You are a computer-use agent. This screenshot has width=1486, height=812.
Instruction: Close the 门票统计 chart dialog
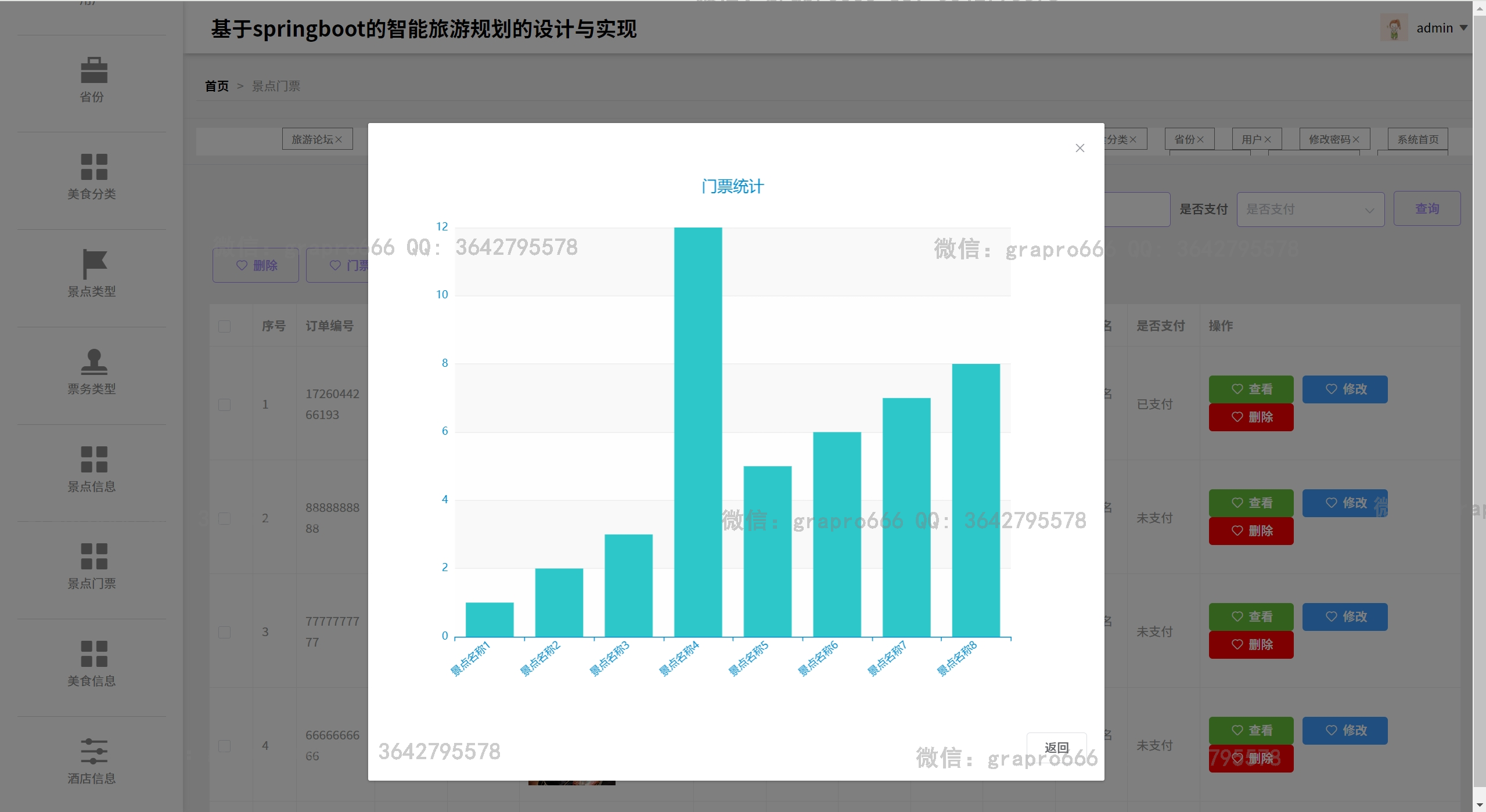1080,148
